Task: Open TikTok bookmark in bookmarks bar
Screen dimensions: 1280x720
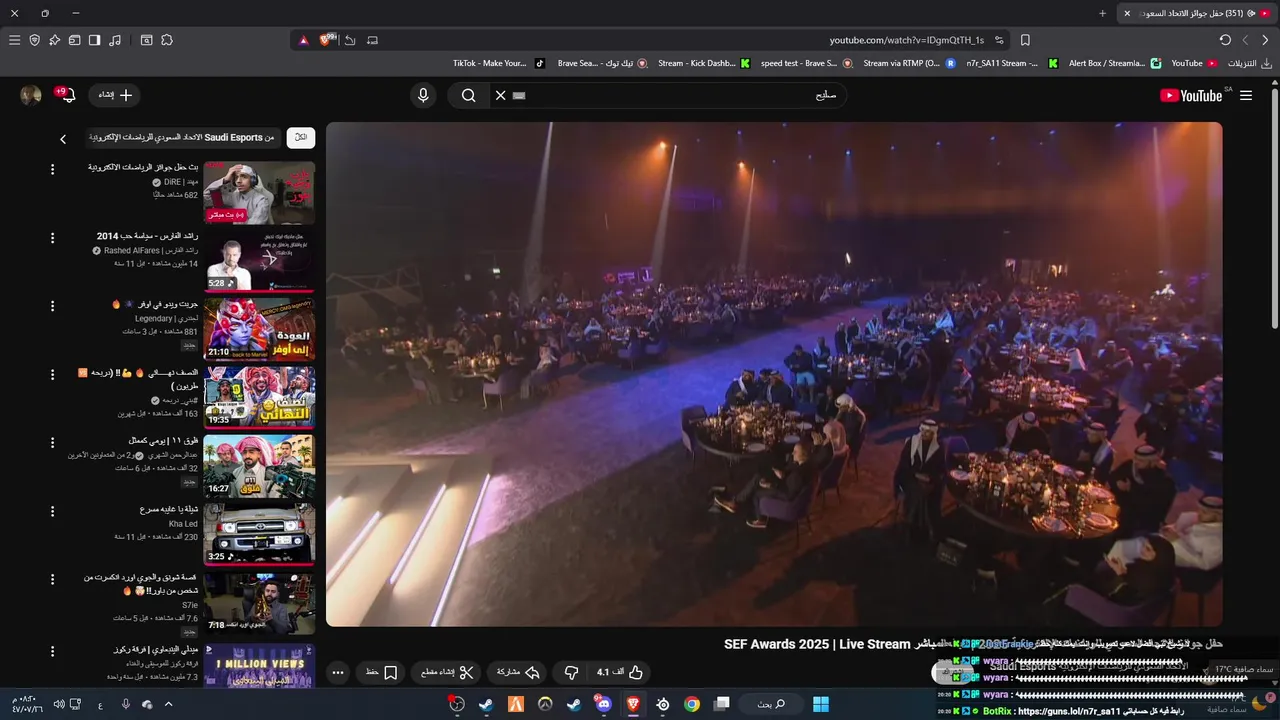Action: point(498,63)
